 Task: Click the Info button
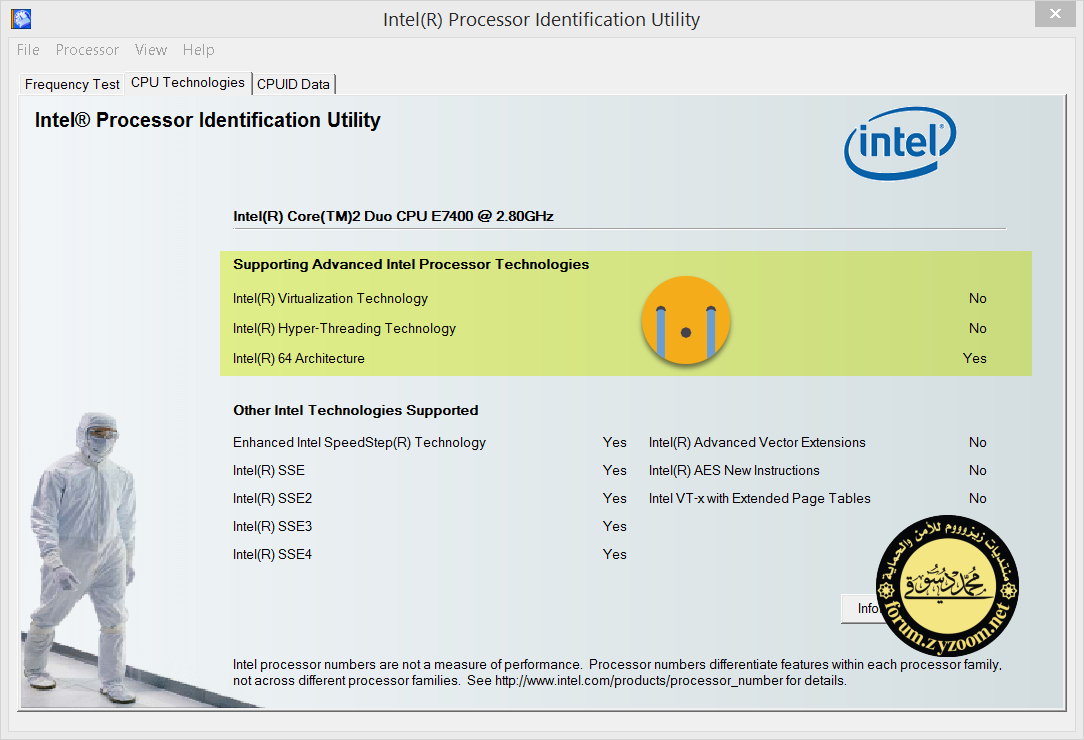862,609
